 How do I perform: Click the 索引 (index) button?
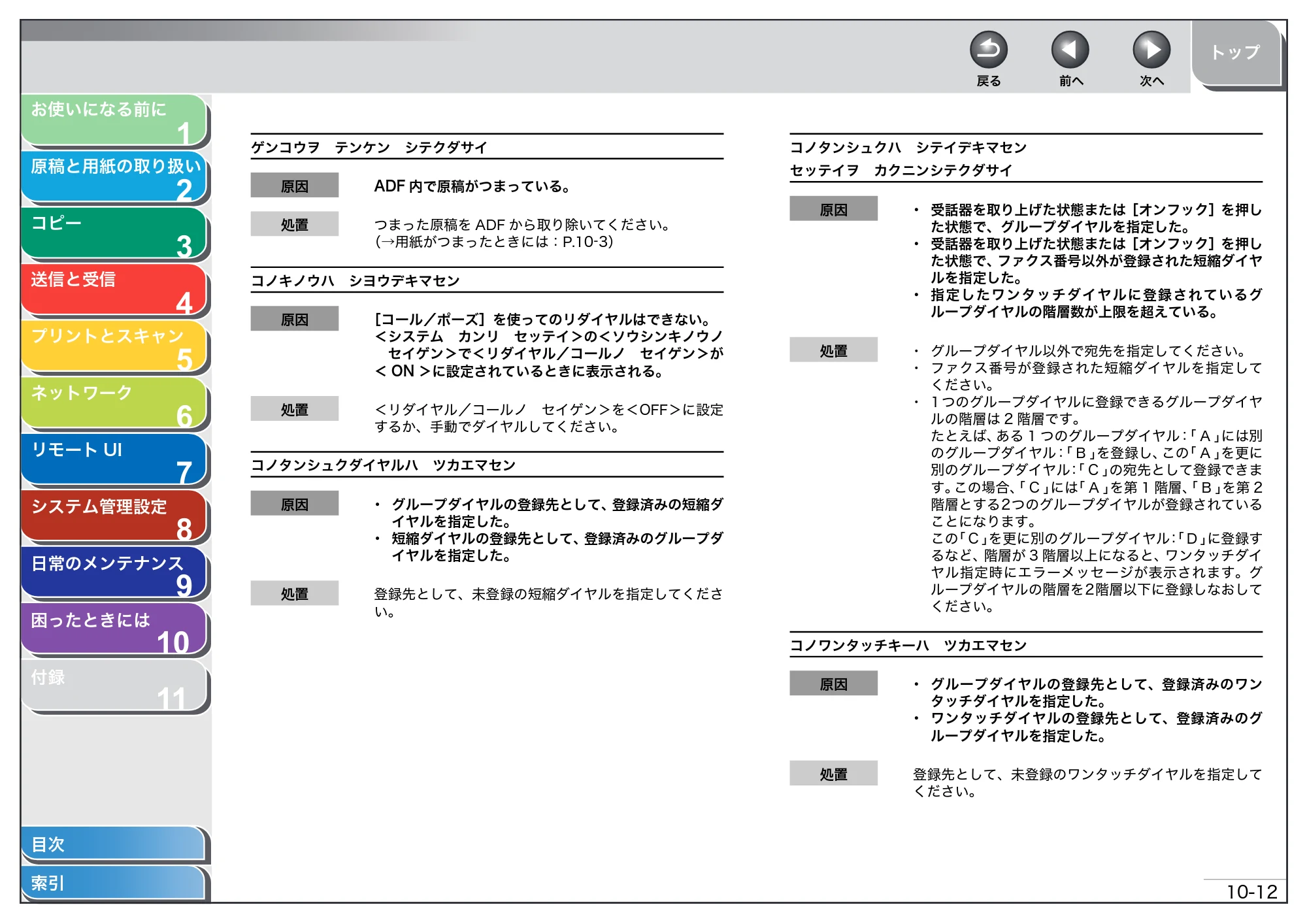pos(114,883)
